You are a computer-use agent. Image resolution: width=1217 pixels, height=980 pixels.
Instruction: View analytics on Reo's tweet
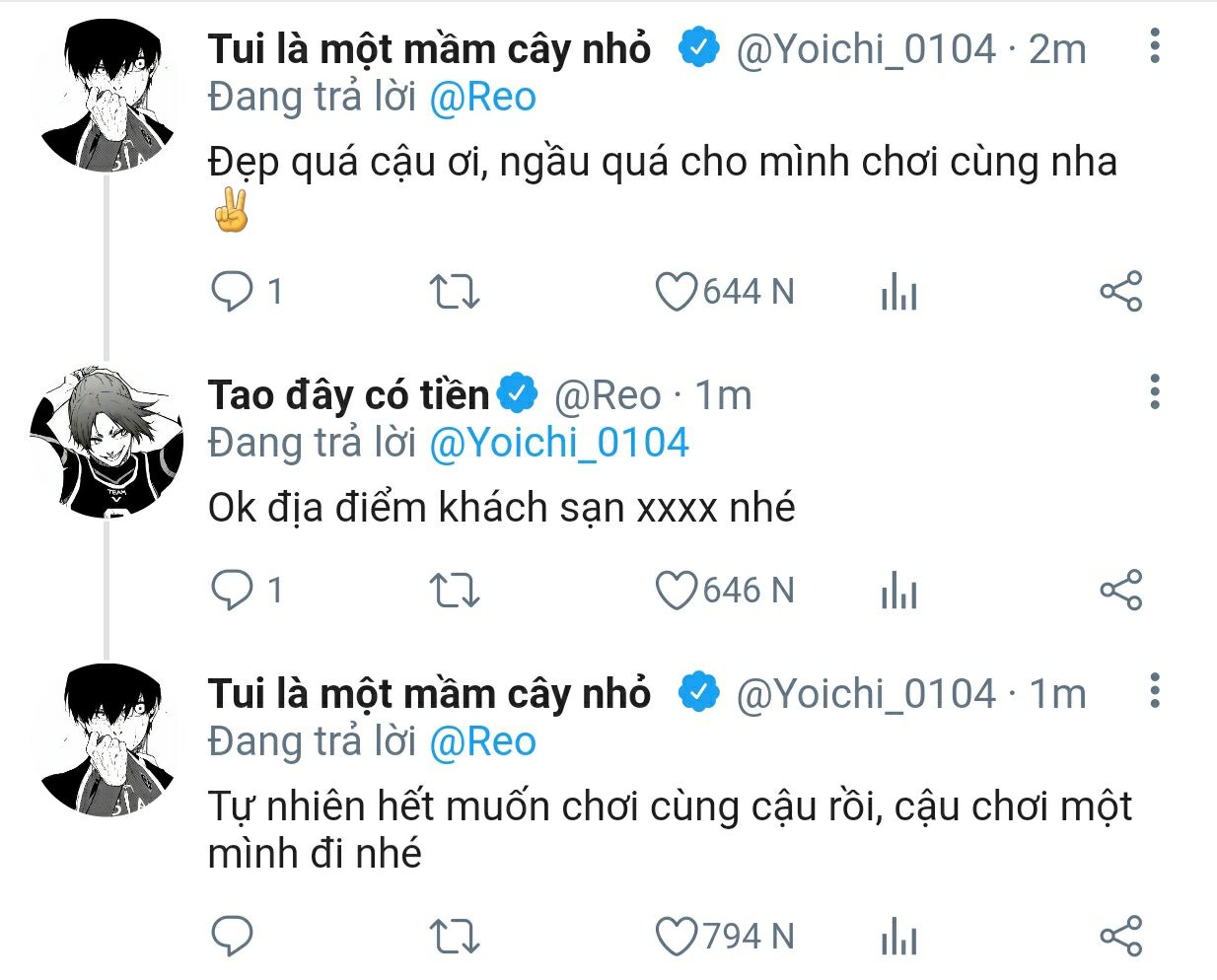pyautogui.click(x=898, y=592)
